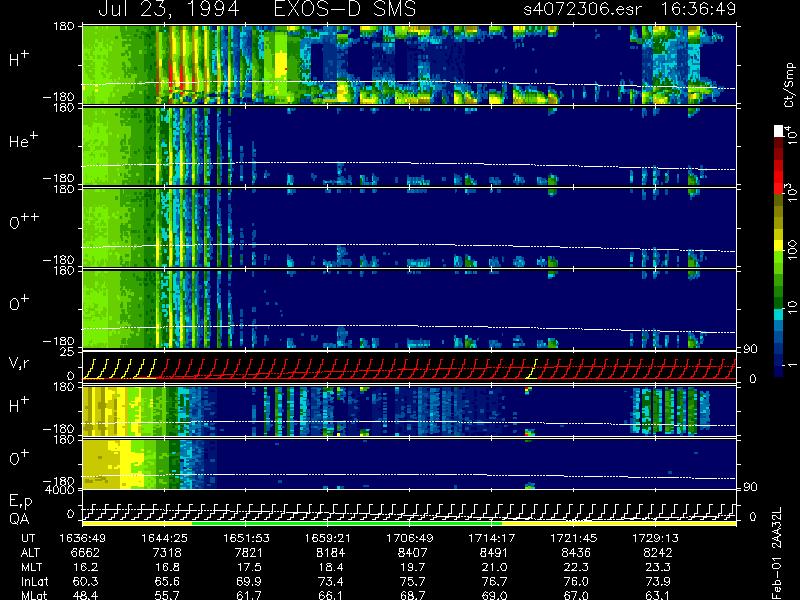This screenshot has height=600, width=800.
Task: Click altitude value '8242'
Action: [657, 553]
